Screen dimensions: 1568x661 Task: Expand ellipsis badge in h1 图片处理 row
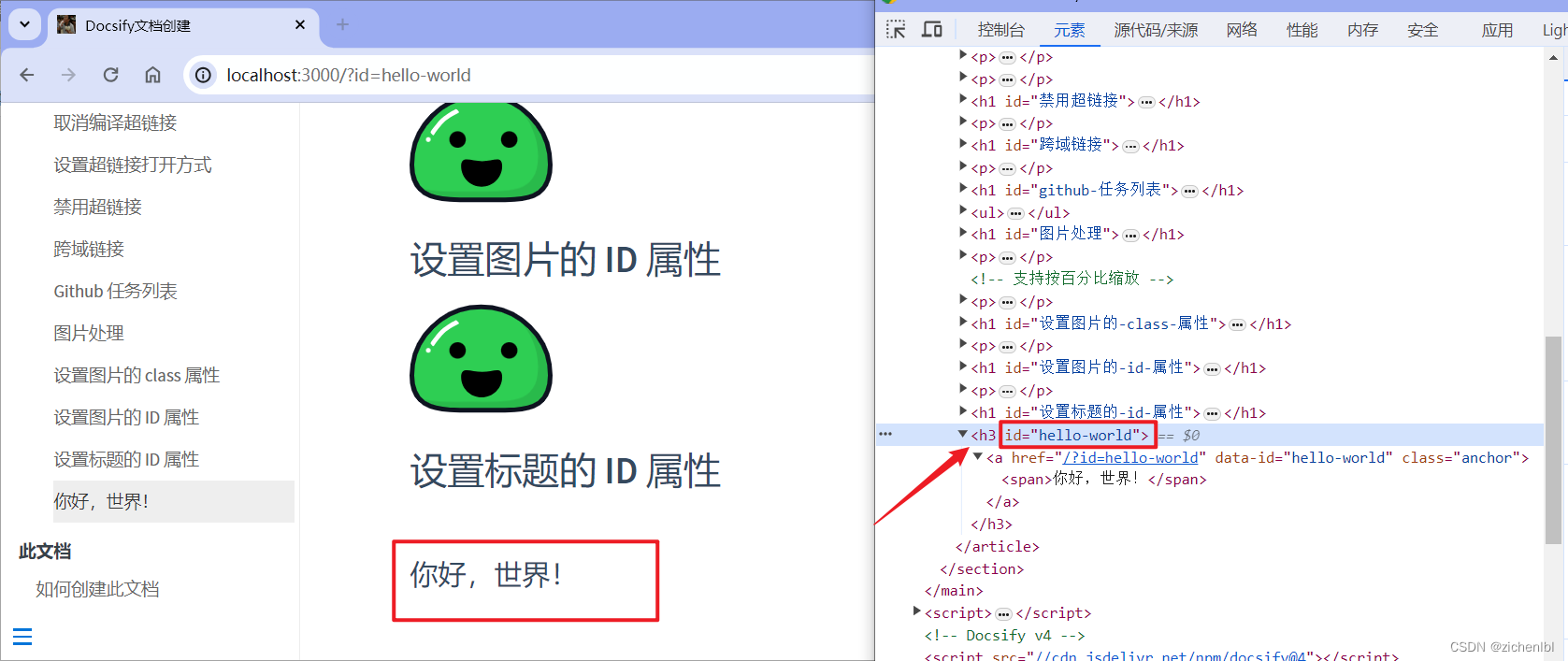pos(1130,235)
